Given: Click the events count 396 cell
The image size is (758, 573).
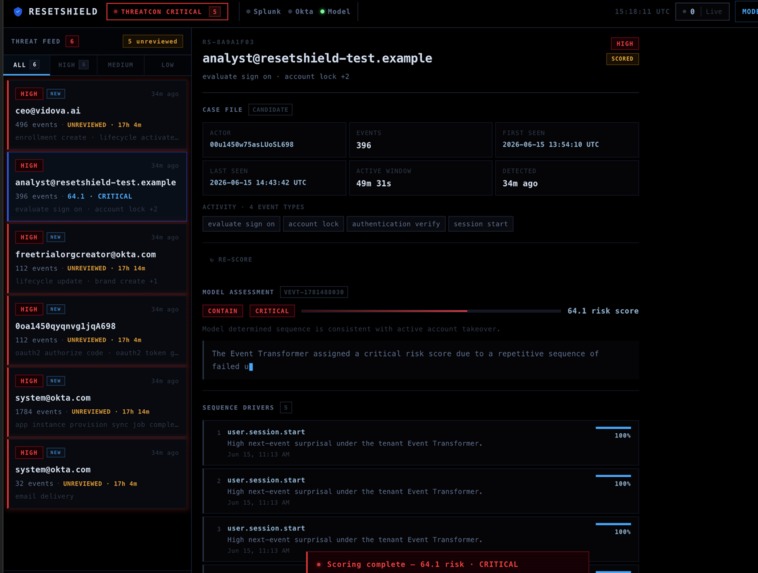Looking at the screenshot, I should point(421,140).
